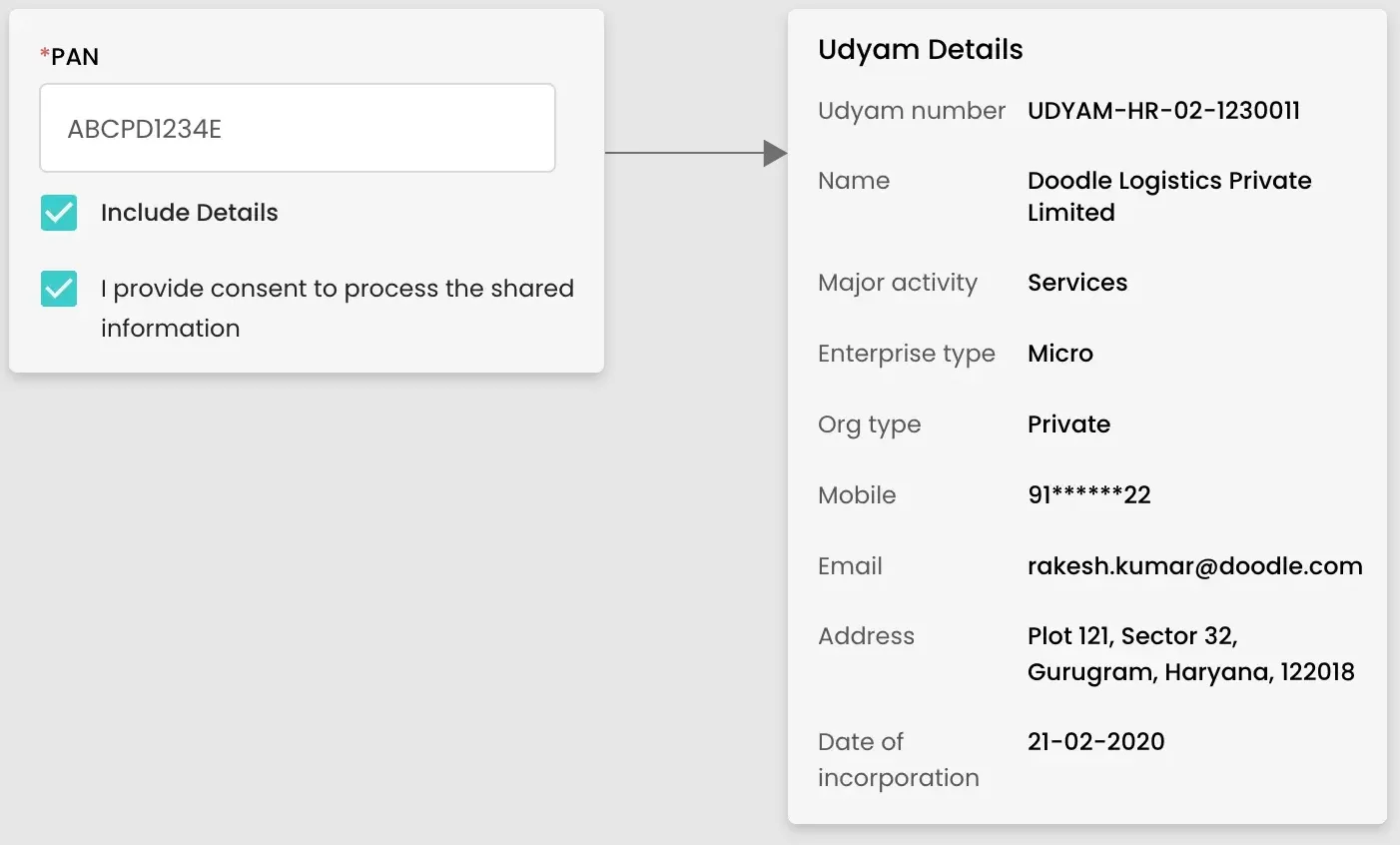
Task: Click the PAN input field
Action: pos(297,128)
